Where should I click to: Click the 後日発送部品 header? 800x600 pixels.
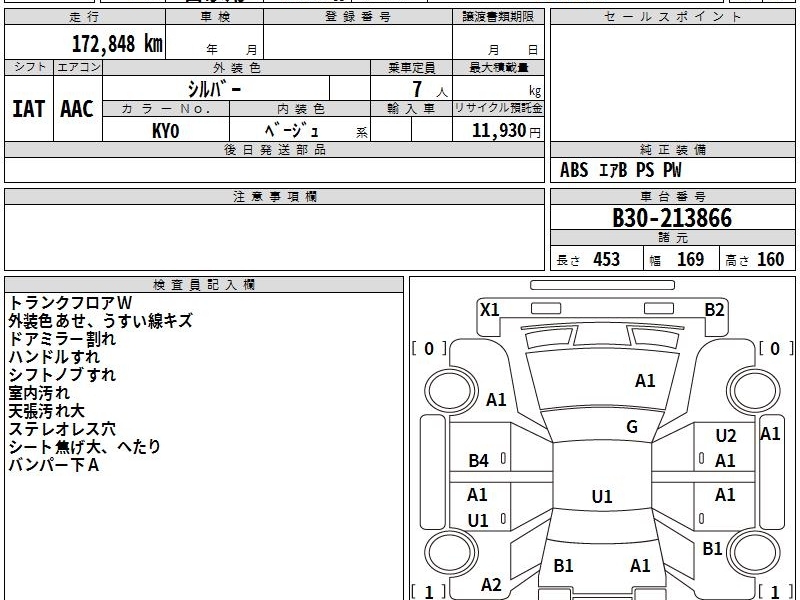click(x=274, y=149)
